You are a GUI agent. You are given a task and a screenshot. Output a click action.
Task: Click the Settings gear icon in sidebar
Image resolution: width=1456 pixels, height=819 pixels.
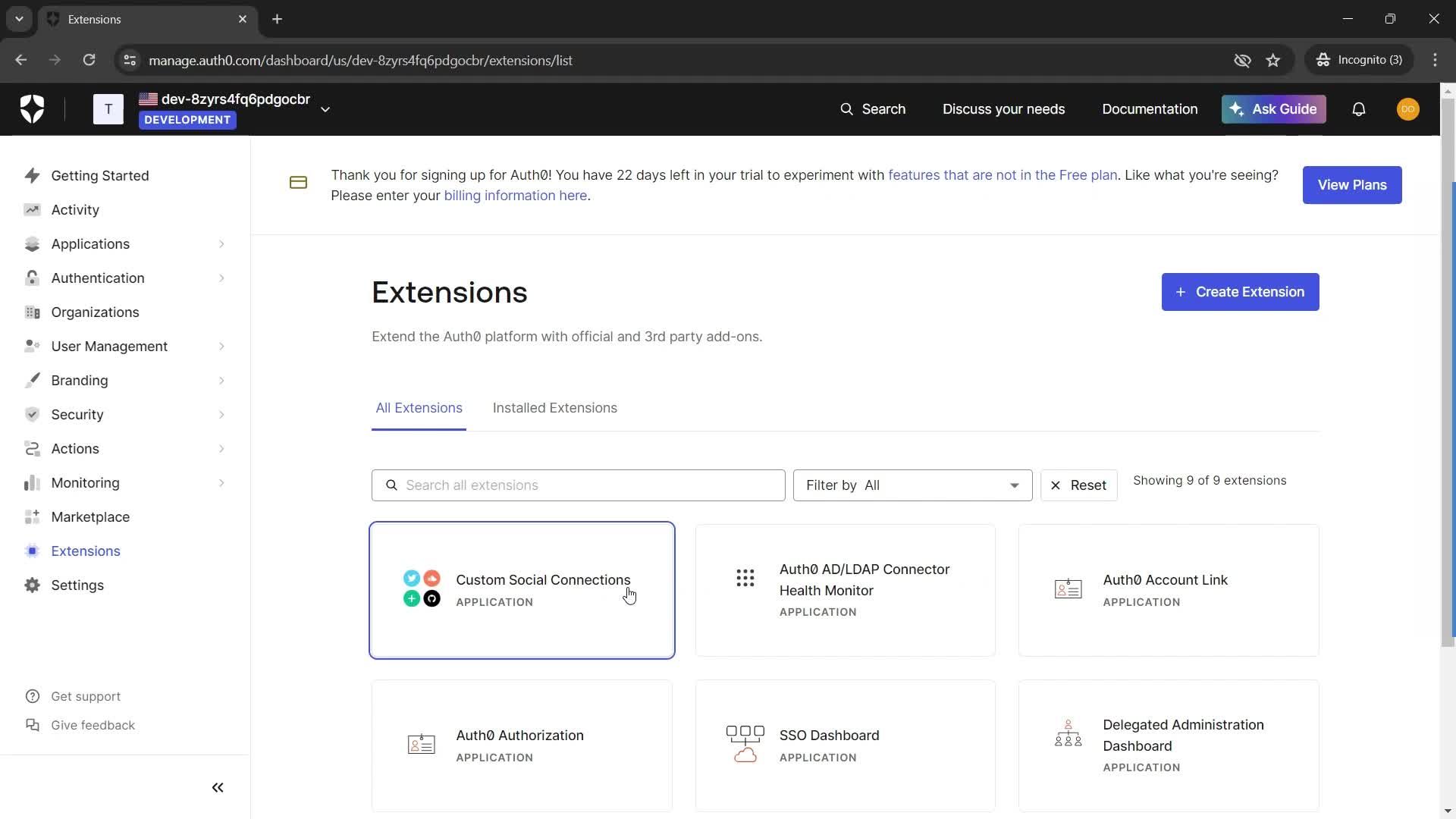coord(32,585)
